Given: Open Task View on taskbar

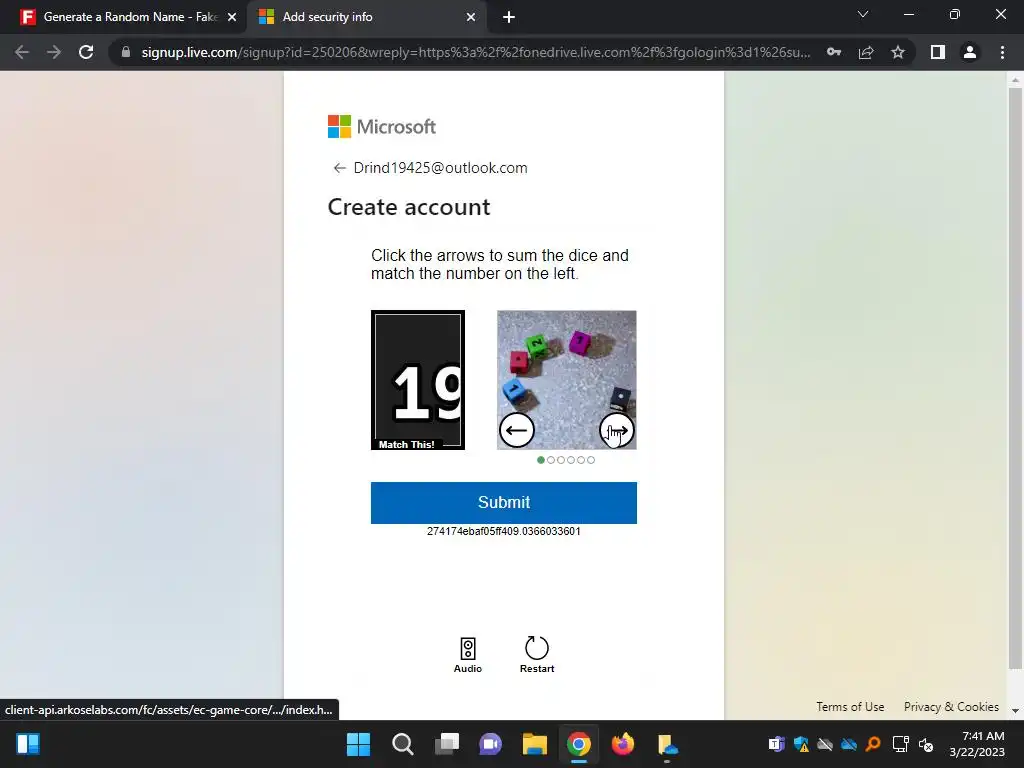Looking at the screenshot, I should (447, 744).
